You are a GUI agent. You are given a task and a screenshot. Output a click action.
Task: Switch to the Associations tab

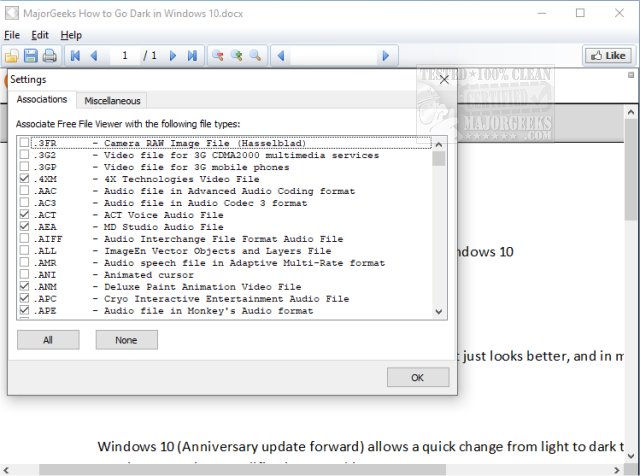tap(42, 100)
